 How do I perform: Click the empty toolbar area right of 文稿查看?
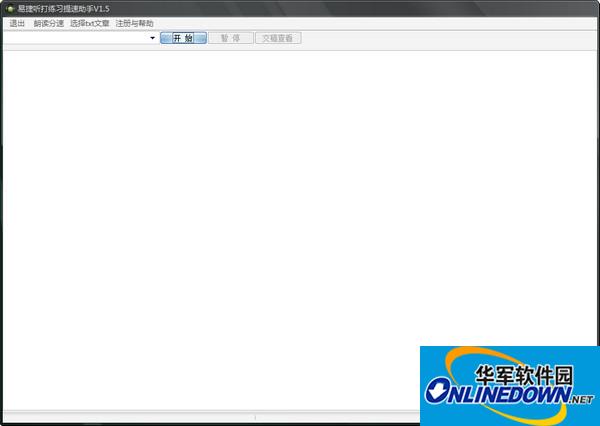[x=450, y=38]
